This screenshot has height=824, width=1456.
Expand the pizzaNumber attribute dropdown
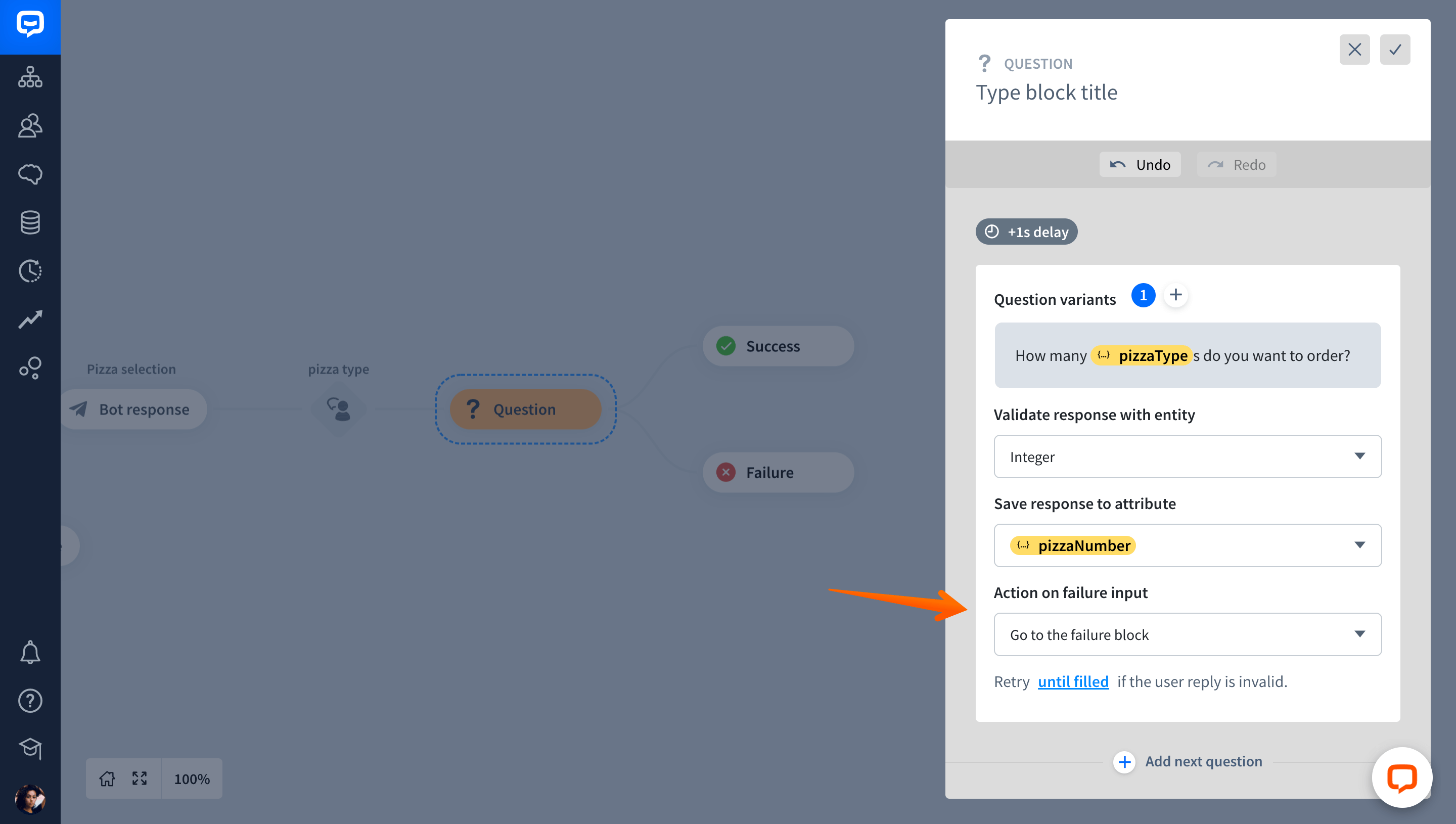click(x=1187, y=545)
